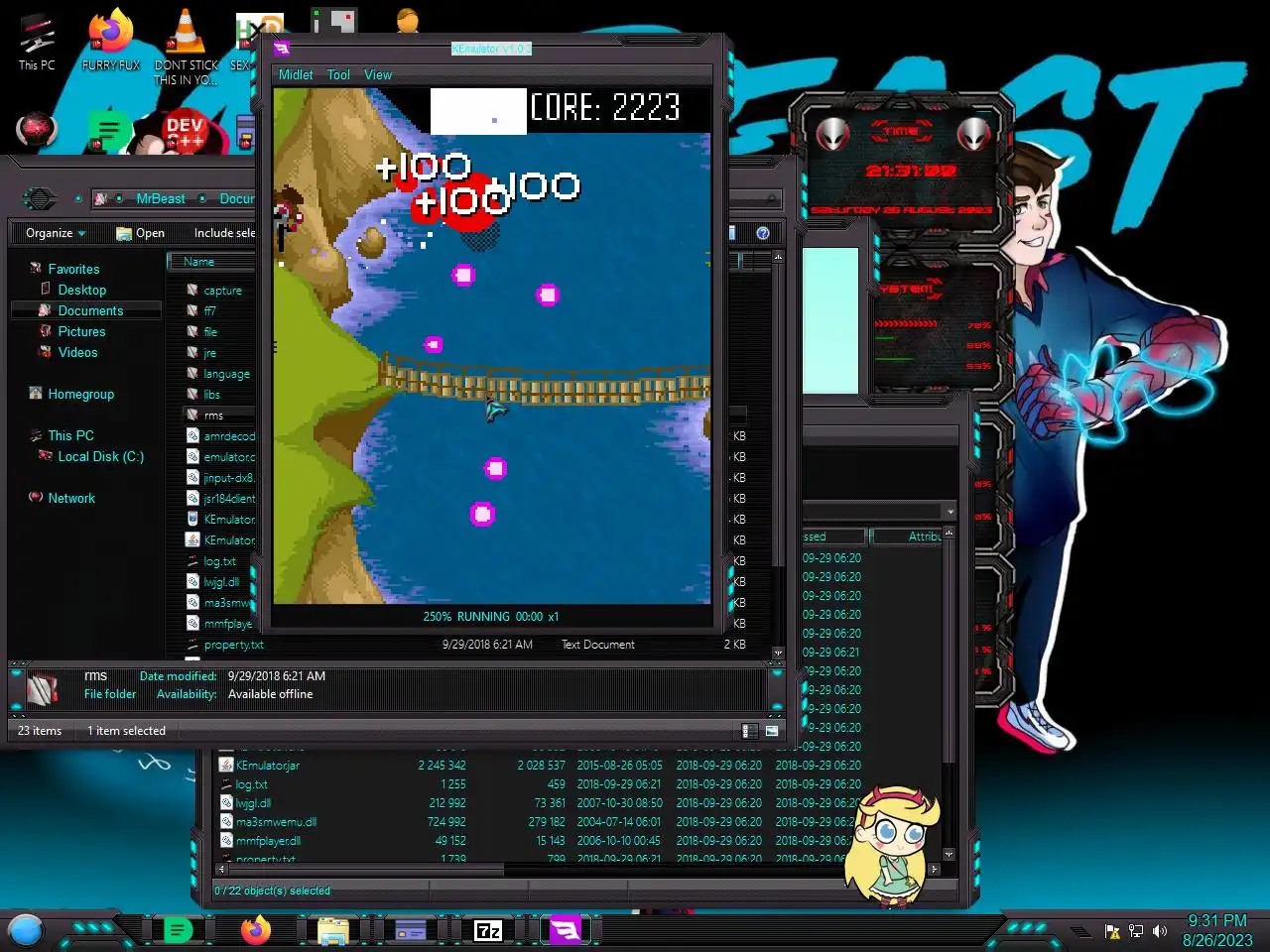Select mmfplayer.dll in 7-Zip list
Viewport: 1270px width, 952px height.
pos(268,841)
